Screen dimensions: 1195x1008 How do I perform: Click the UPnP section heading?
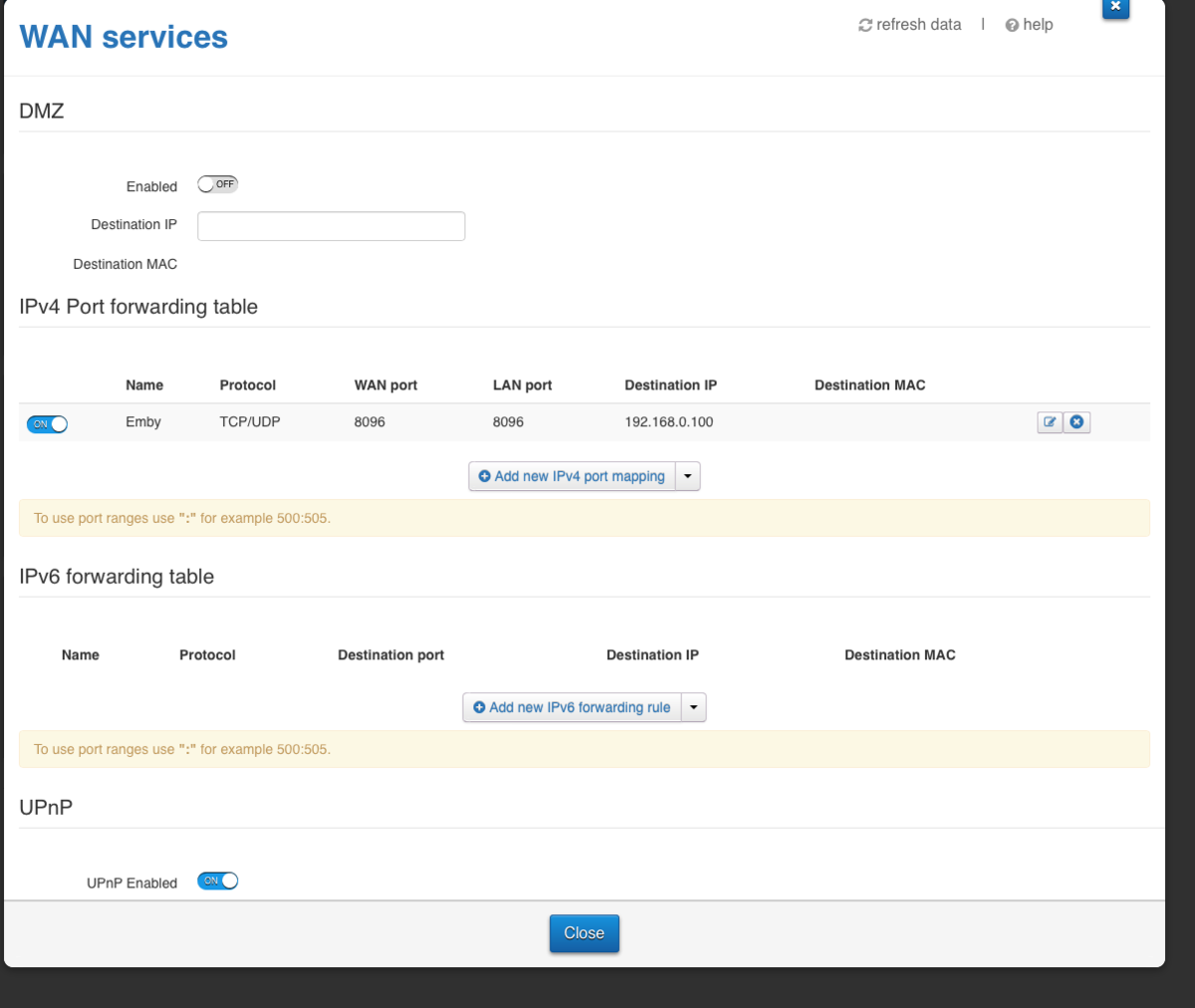(x=46, y=808)
